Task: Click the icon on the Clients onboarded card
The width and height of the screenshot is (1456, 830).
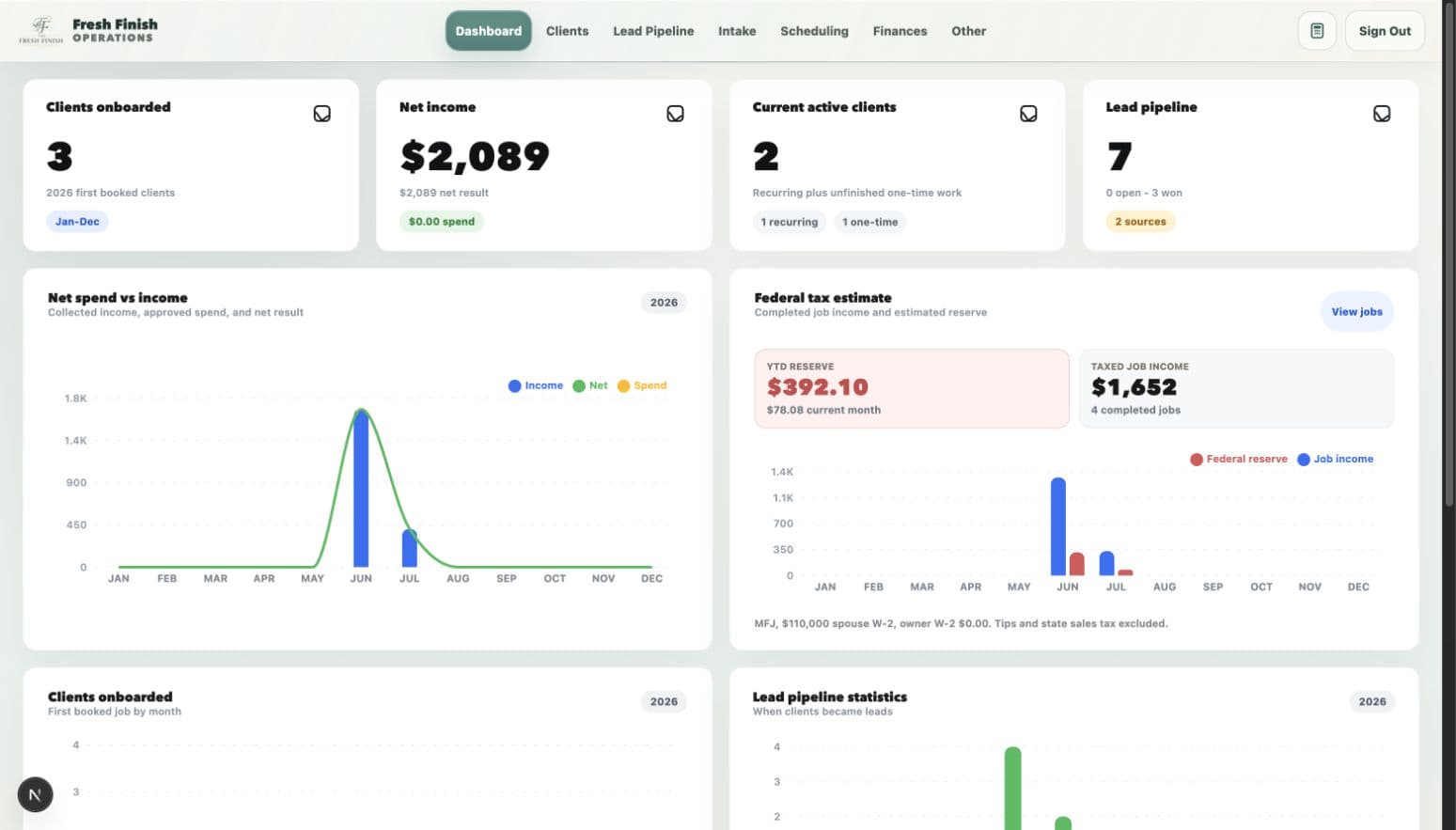Action: click(x=322, y=114)
